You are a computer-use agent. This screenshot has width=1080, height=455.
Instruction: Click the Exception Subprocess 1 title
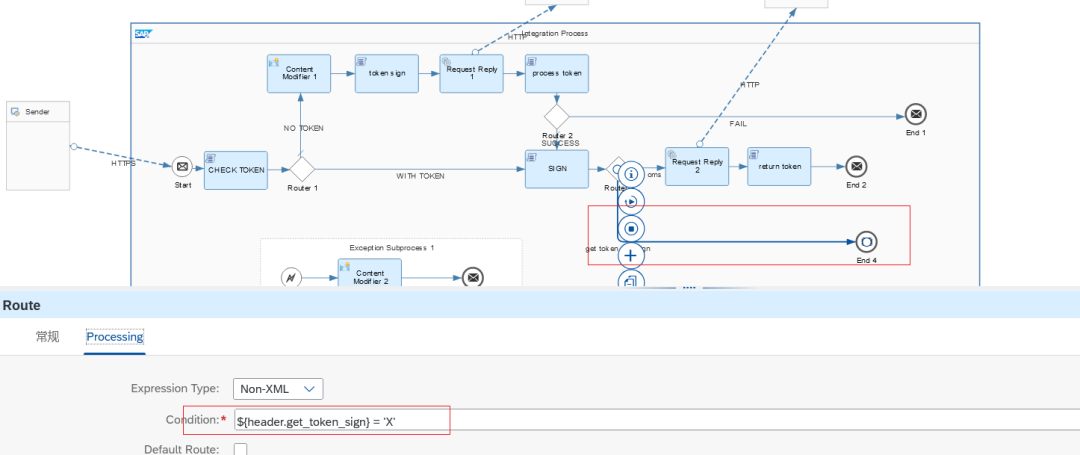pyautogui.click(x=391, y=248)
